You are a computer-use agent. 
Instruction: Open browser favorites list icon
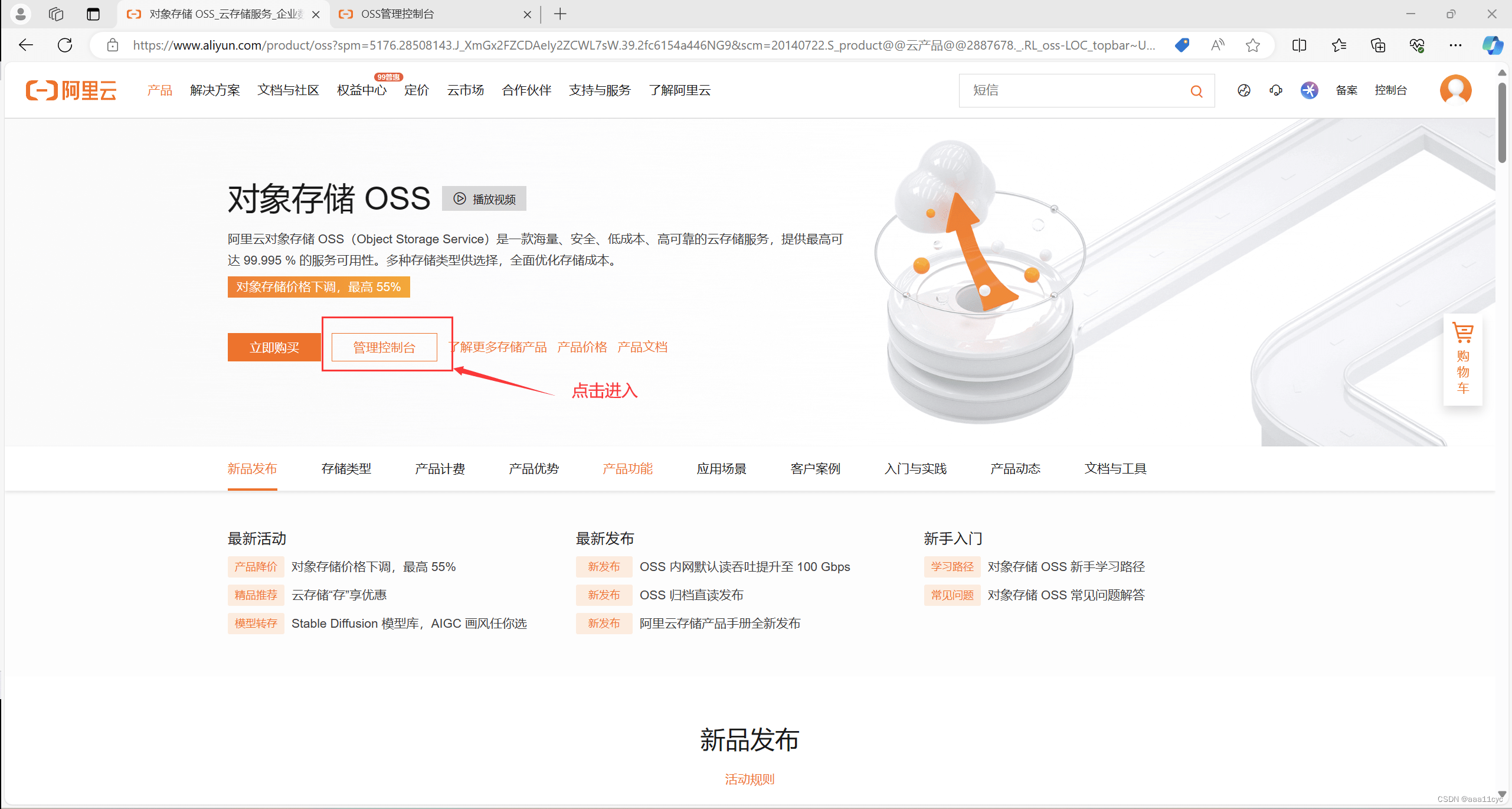coord(1339,45)
